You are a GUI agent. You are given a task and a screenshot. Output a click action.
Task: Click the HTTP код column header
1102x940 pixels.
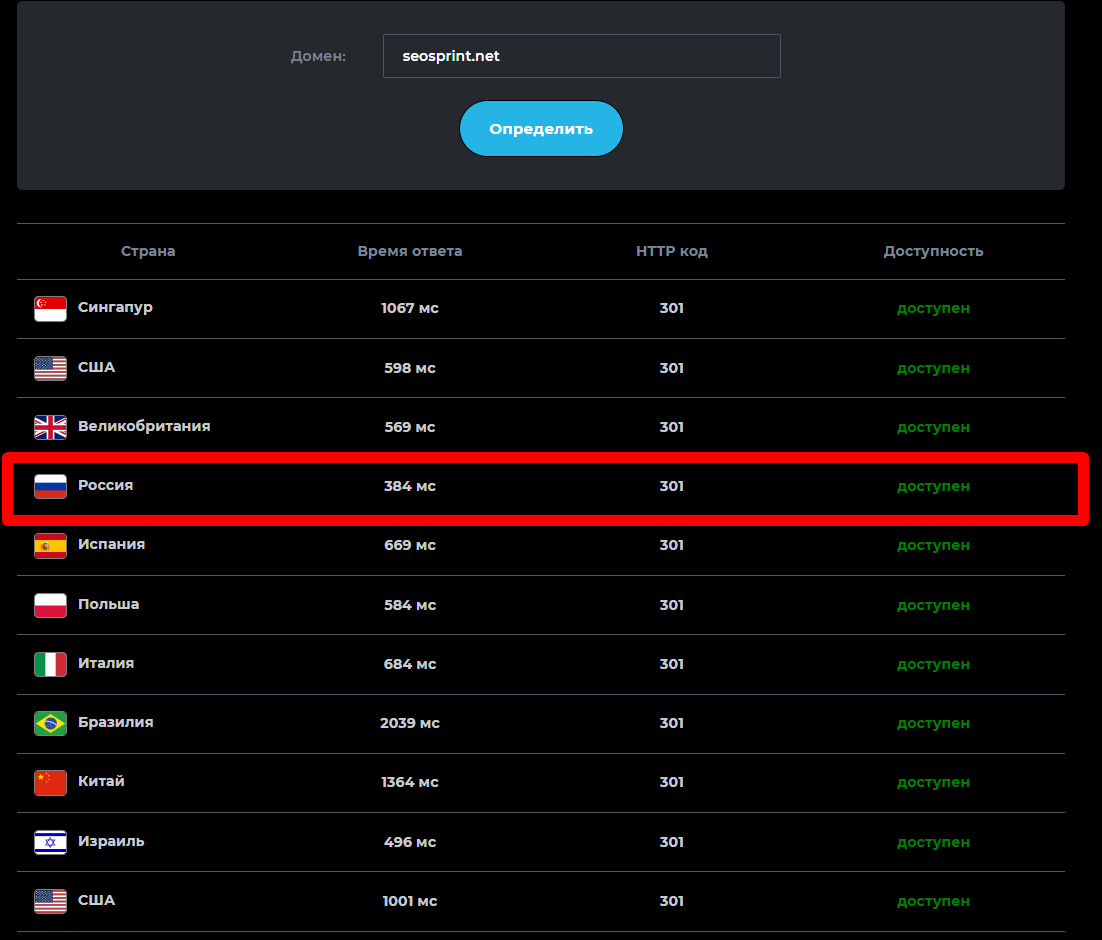tap(672, 251)
